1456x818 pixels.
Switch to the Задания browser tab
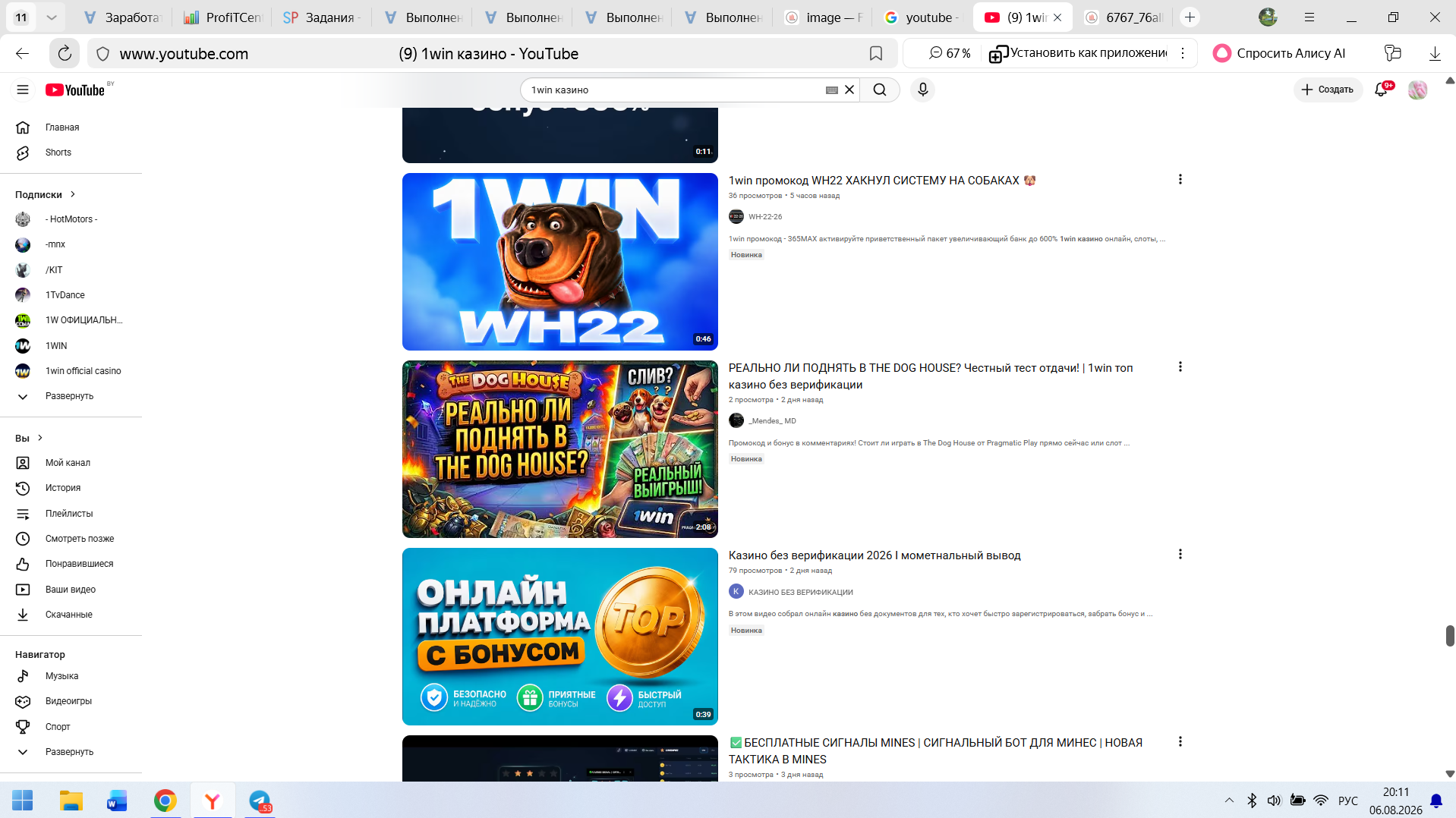coord(322,17)
